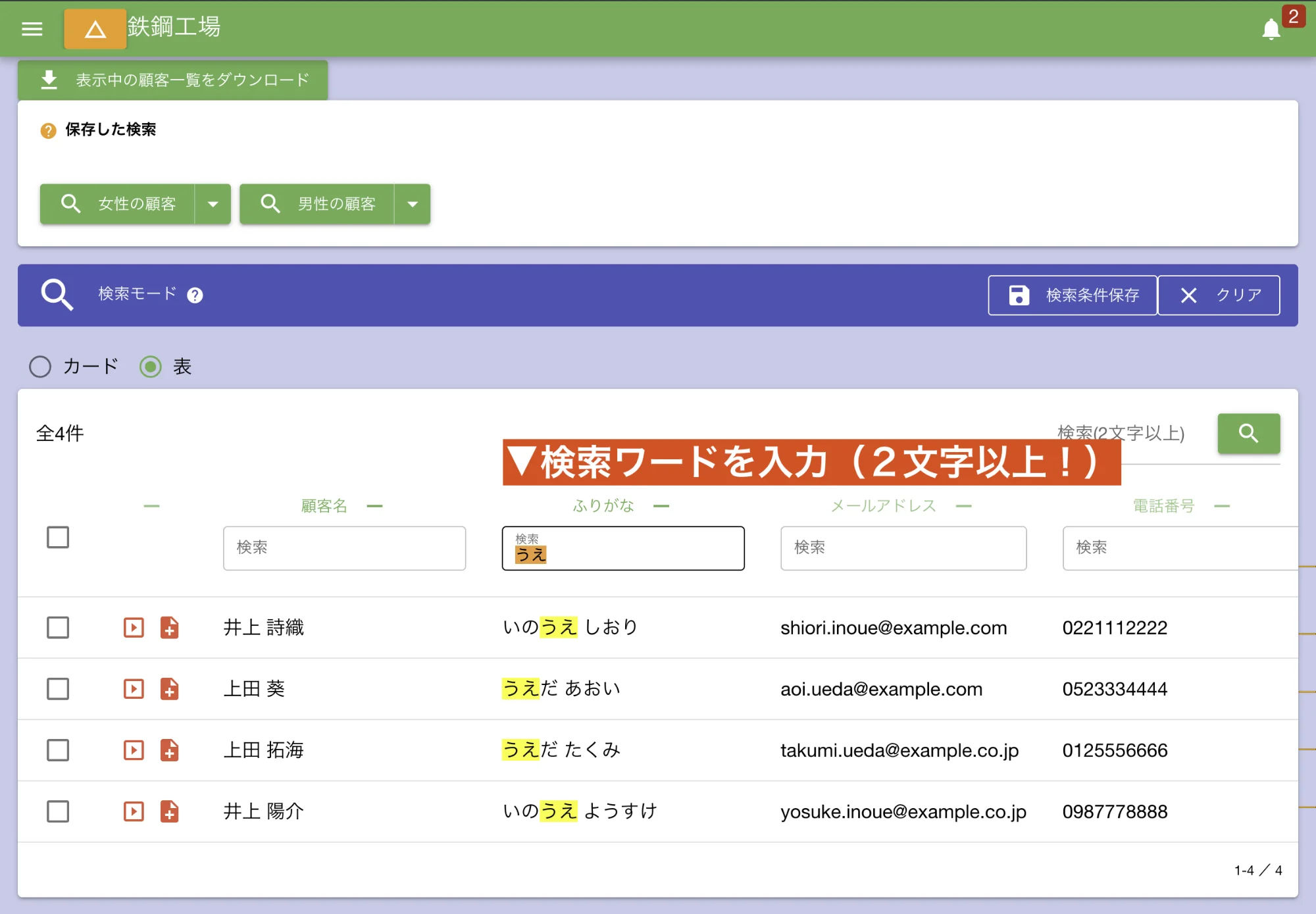Click add-document icon for 上田 葵

tap(170, 689)
